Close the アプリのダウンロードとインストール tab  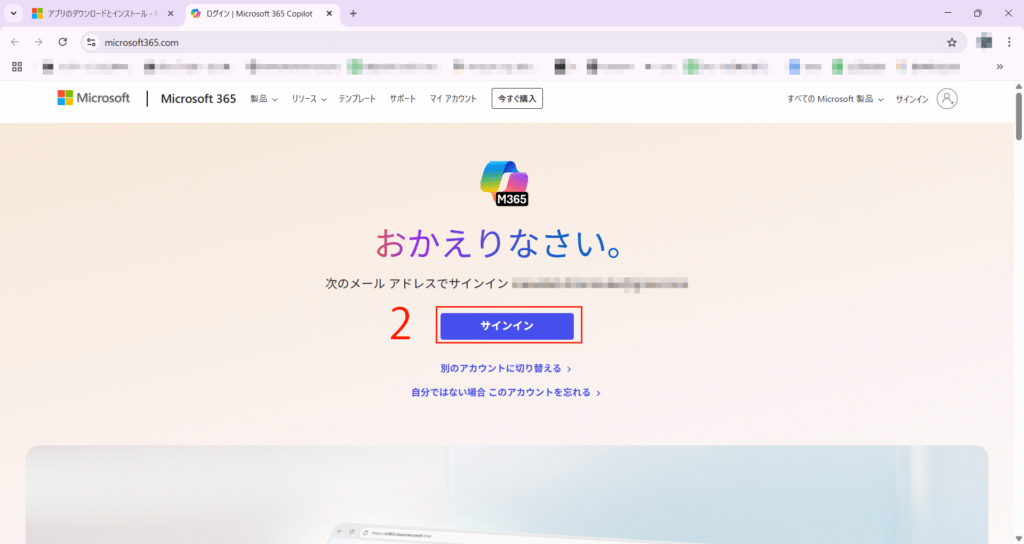tap(170, 13)
